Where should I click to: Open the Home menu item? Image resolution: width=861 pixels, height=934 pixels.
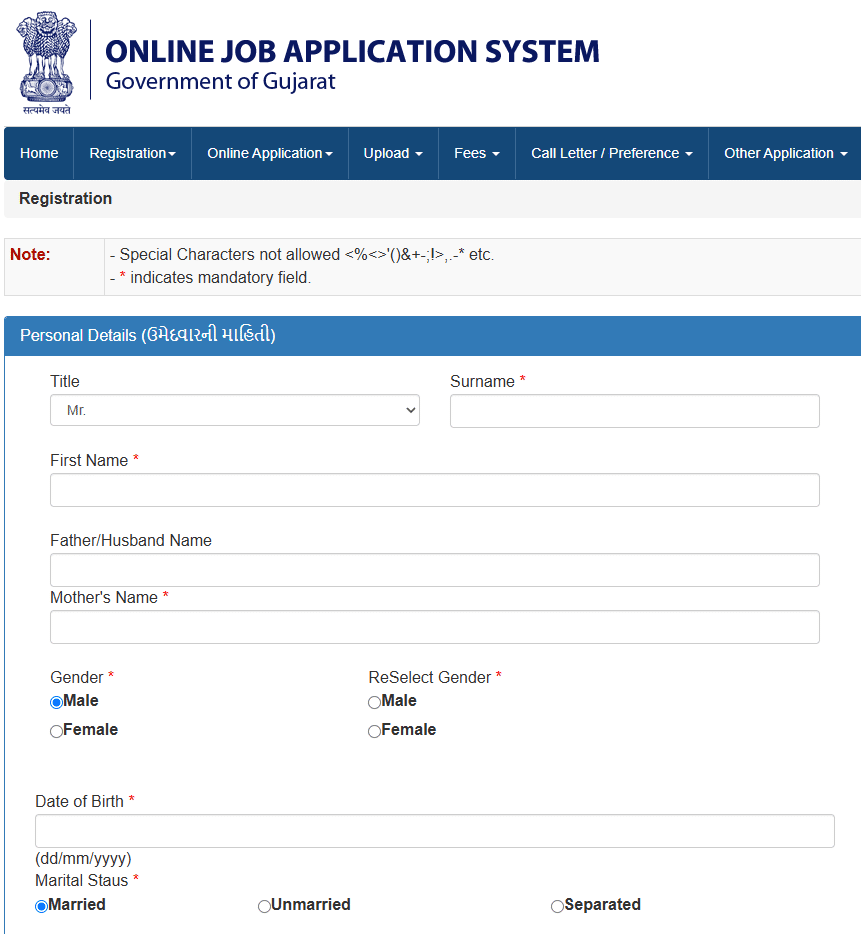[39, 153]
